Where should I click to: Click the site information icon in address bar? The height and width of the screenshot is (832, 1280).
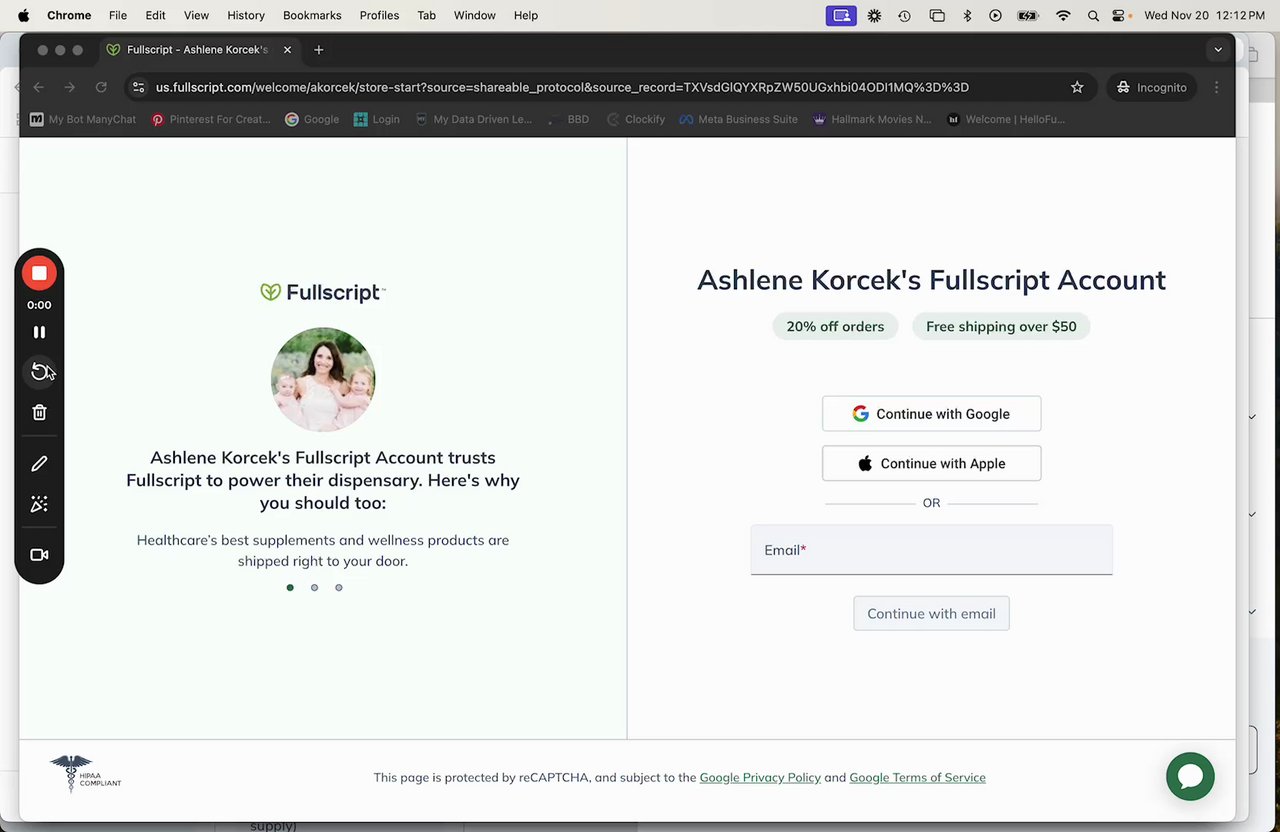click(x=139, y=88)
